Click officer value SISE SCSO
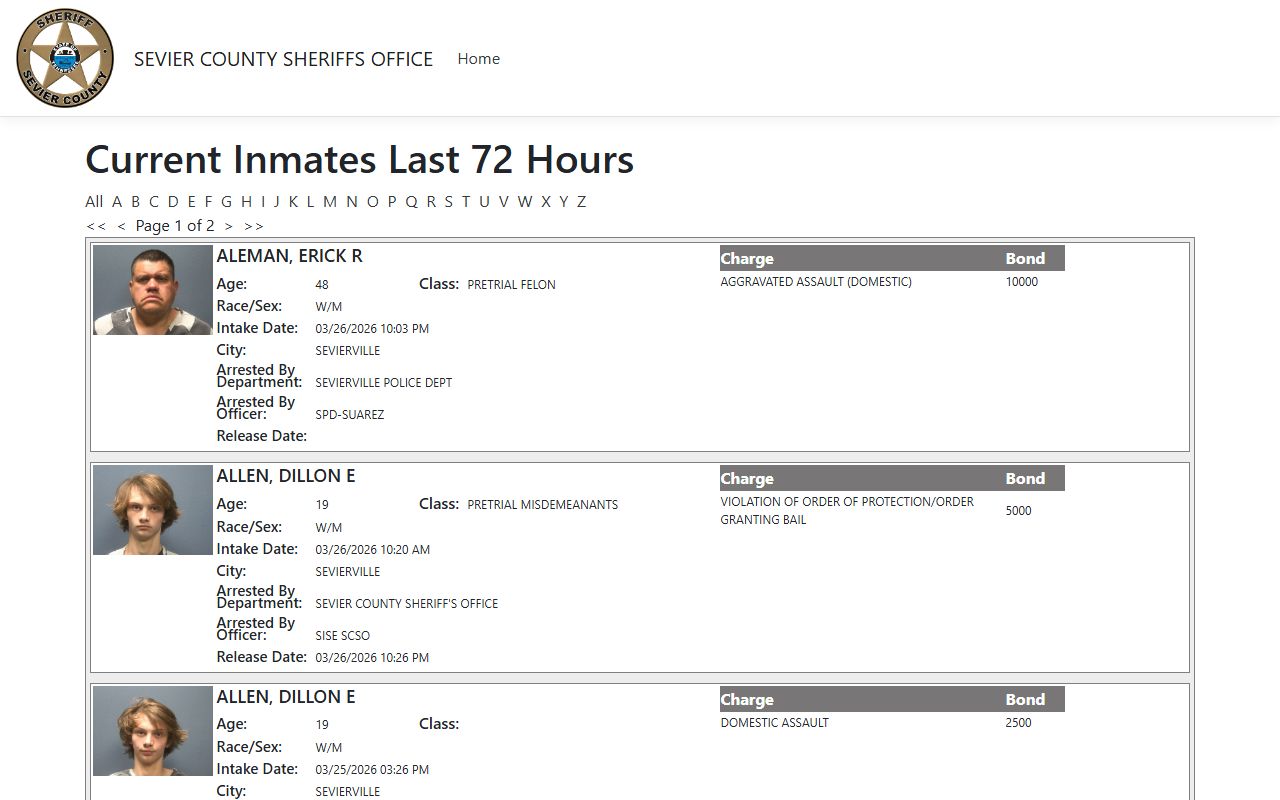 [x=343, y=636]
